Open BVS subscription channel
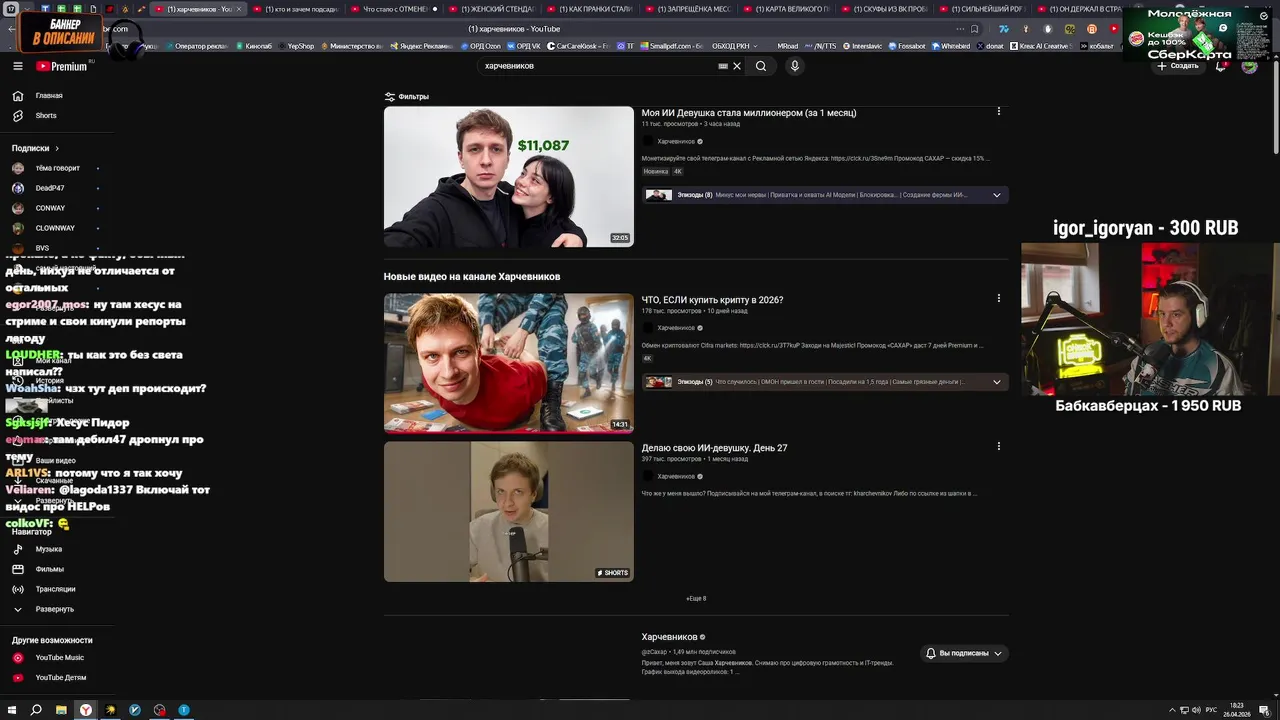1280x720 pixels. (42, 248)
